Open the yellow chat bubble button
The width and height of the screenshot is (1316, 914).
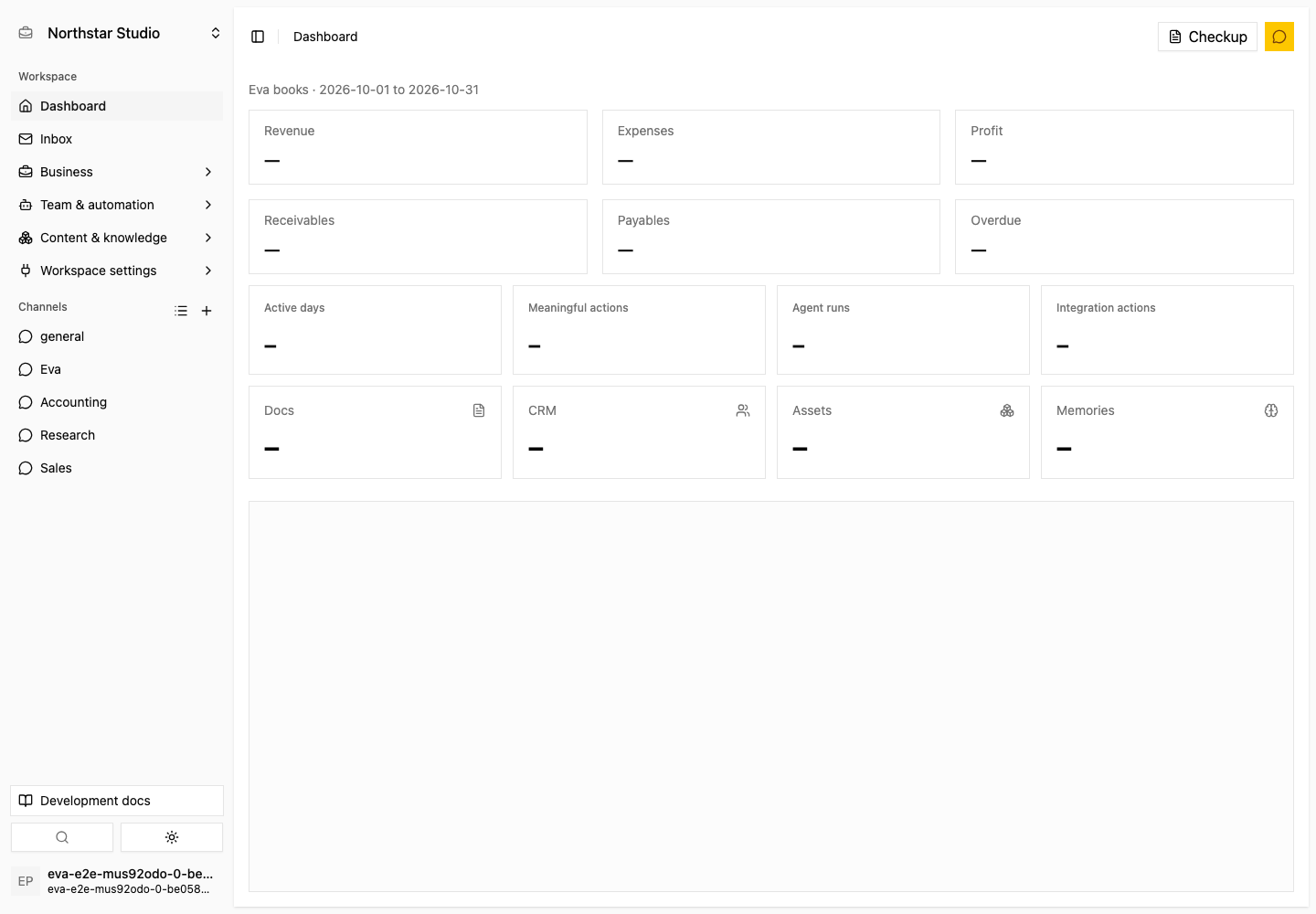pos(1279,37)
